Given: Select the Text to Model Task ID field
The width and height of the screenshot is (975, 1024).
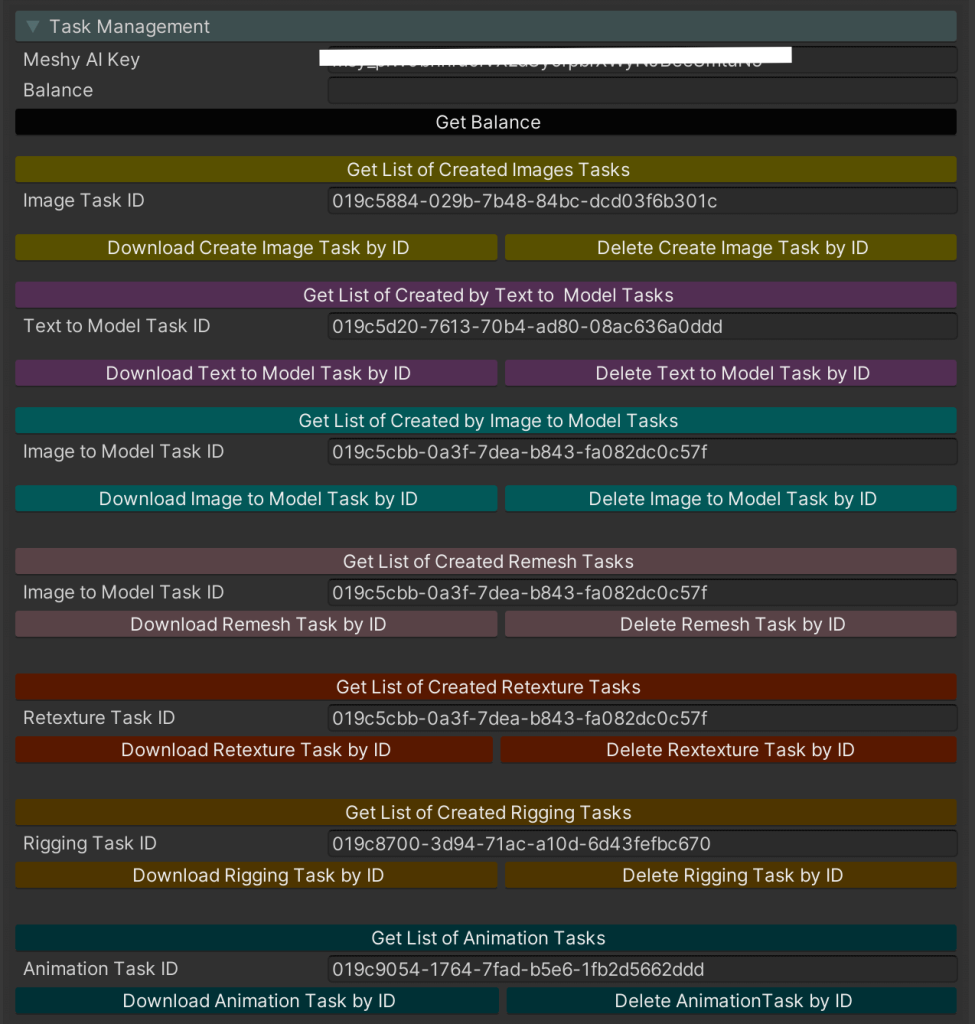Looking at the screenshot, I should coord(642,326).
